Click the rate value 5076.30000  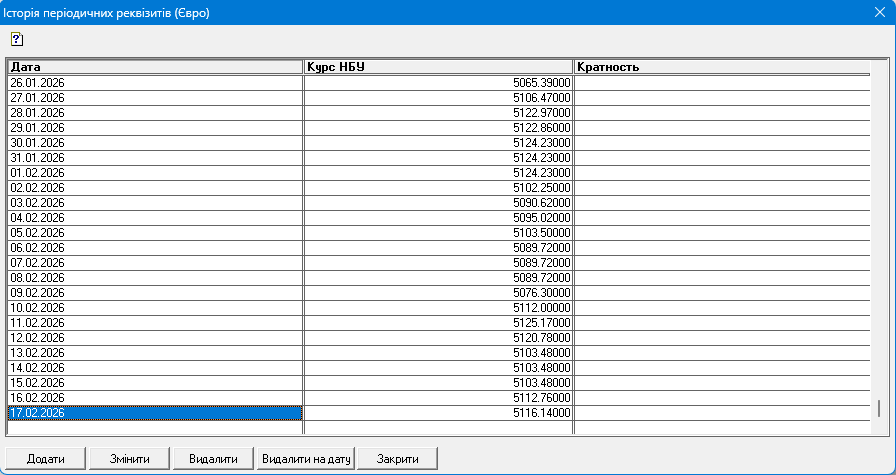(438, 293)
